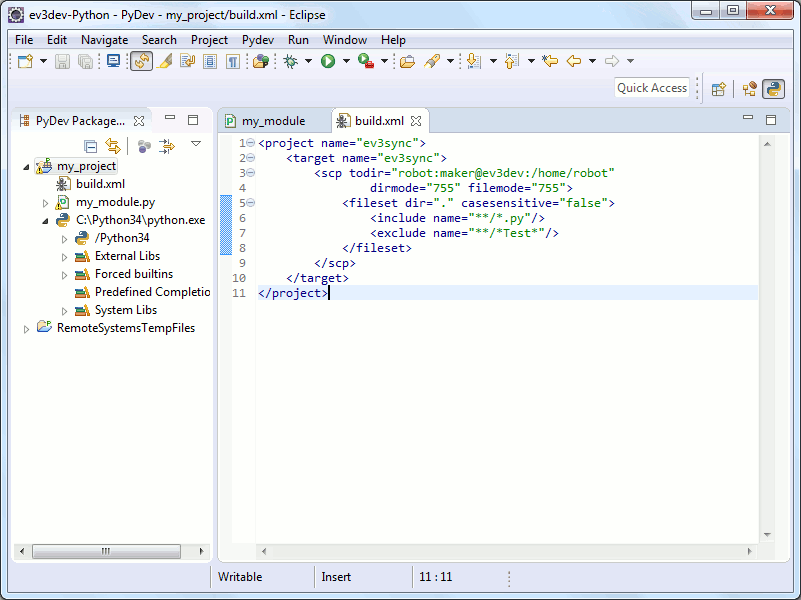Open the Project menu
Image resolution: width=801 pixels, height=600 pixels.
click(x=209, y=40)
